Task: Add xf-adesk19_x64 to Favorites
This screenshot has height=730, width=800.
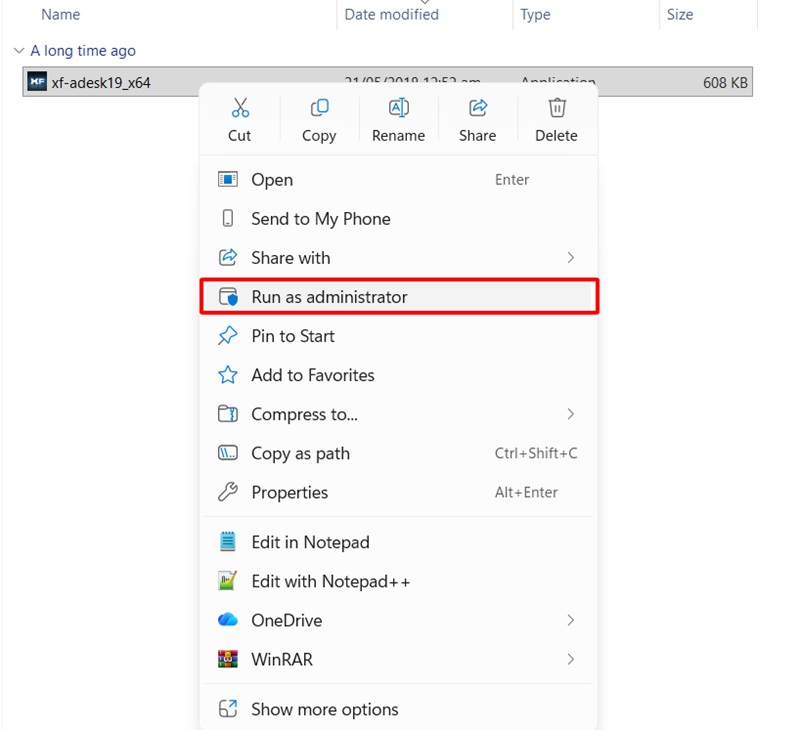Action: (x=312, y=375)
